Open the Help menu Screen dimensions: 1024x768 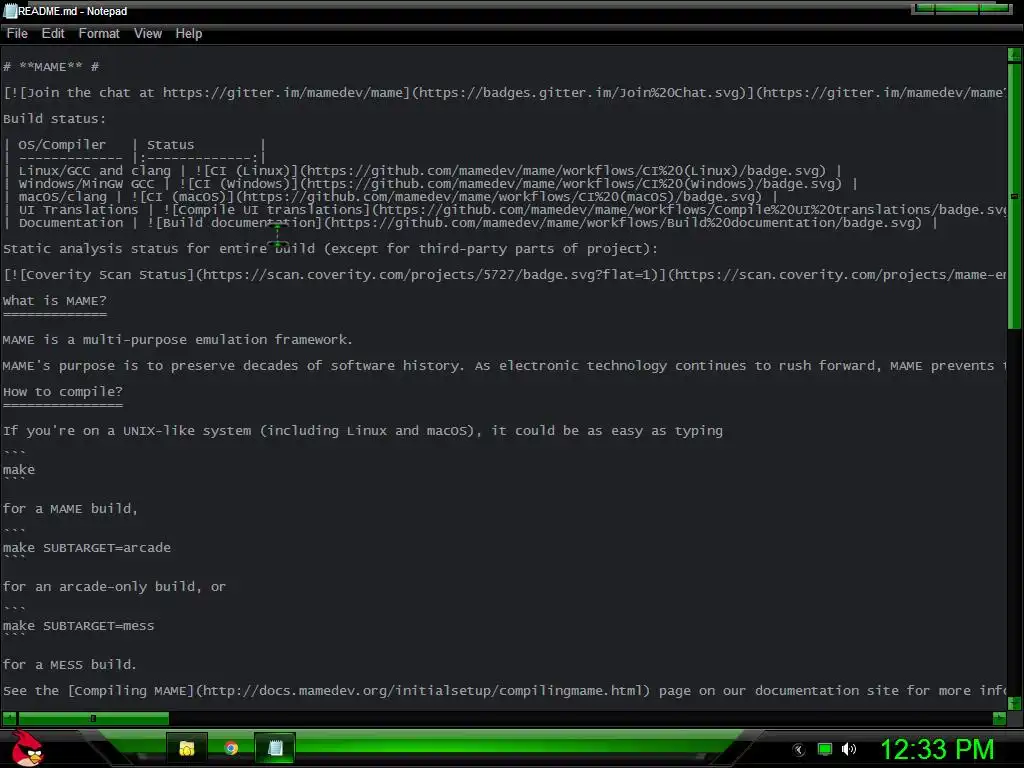click(x=189, y=33)
